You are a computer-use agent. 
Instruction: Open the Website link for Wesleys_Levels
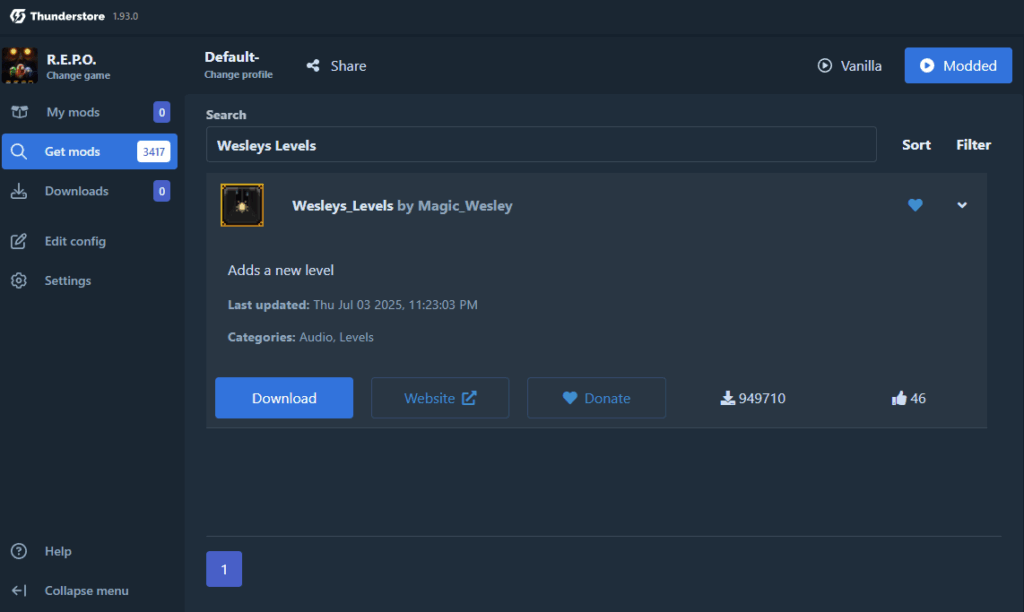(x=440, y=398)
